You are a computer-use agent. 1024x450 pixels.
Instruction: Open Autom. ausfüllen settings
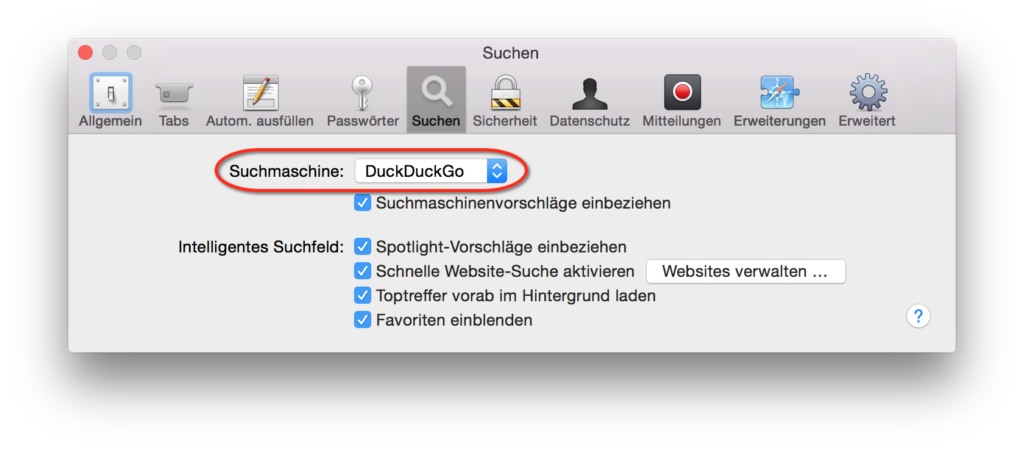260,101
